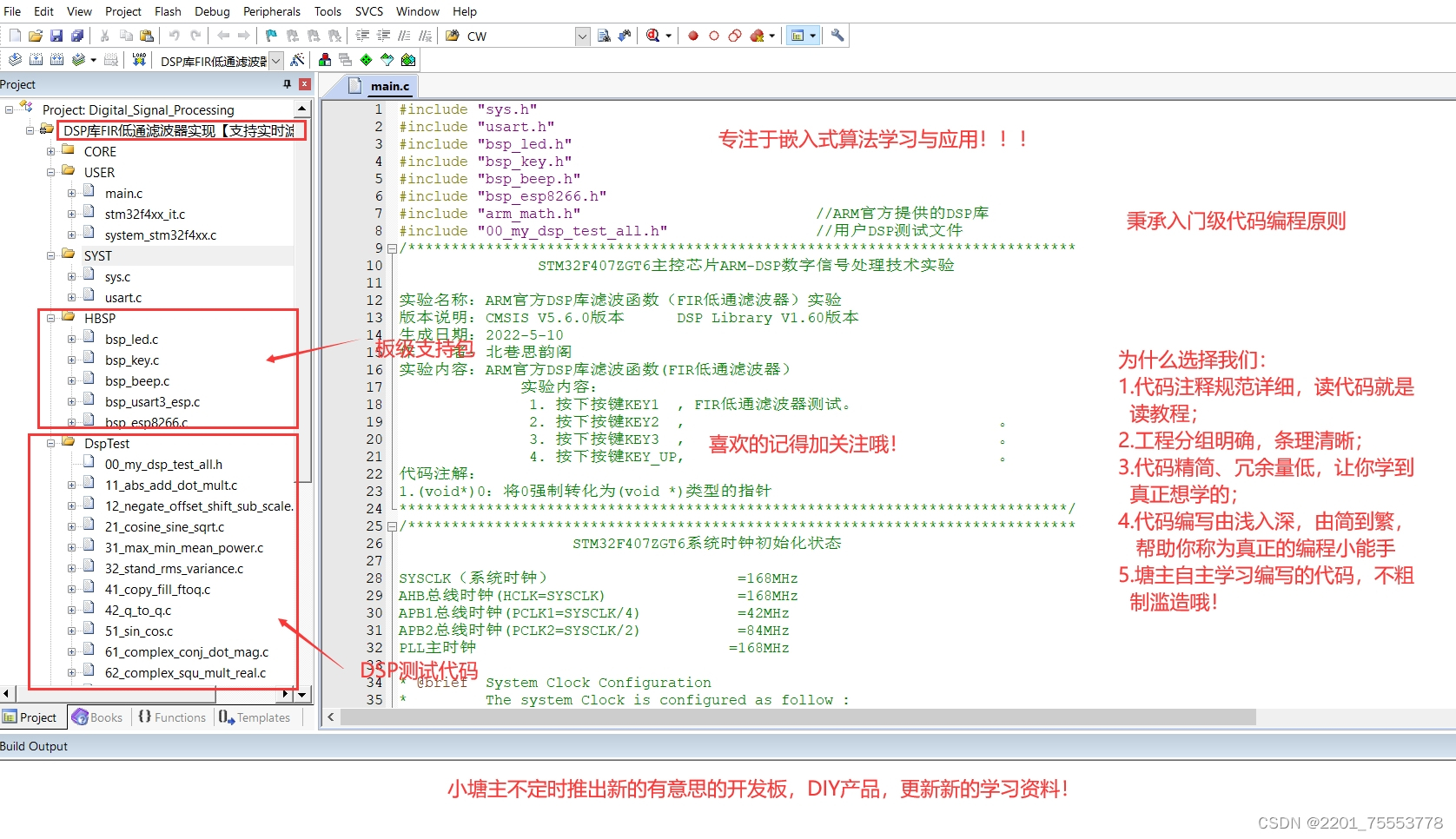
Task: Click the Rebuild all target files icon
Action: [x=56, y=60]
